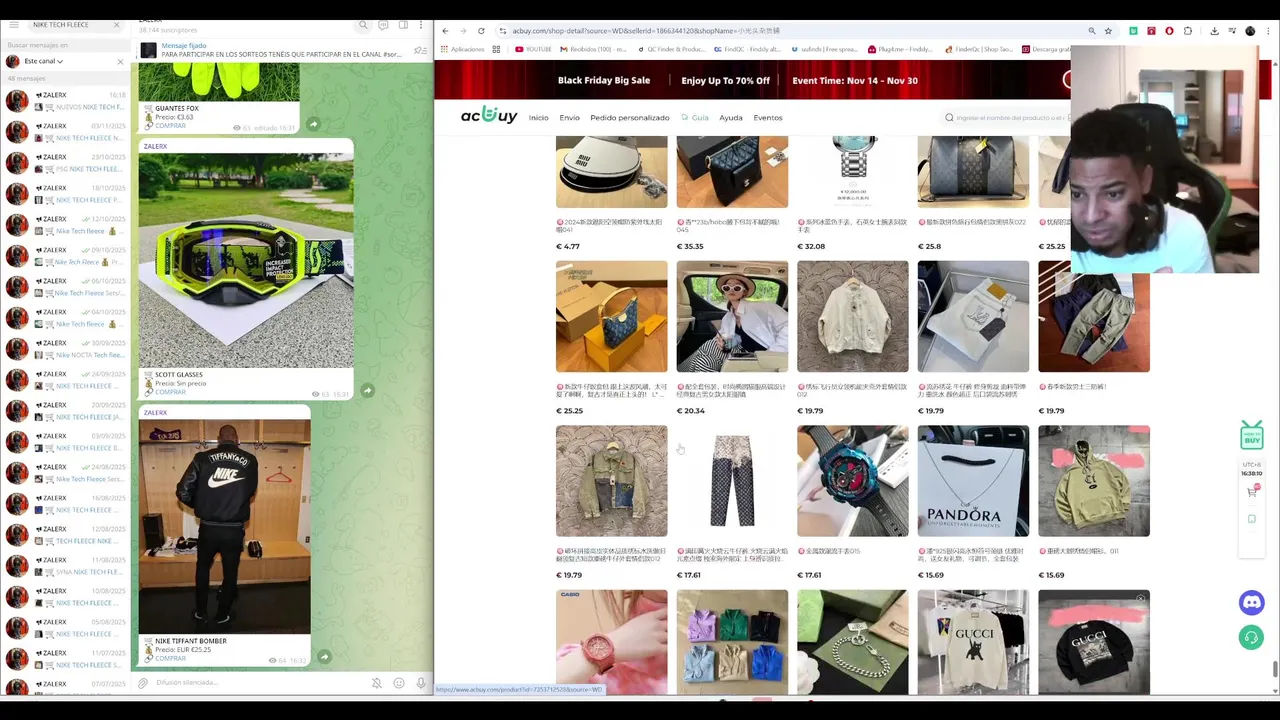This screenshot has width=1280, height=720.
Task: Focus the acbuy product search field
Action: click(1005, 118)
